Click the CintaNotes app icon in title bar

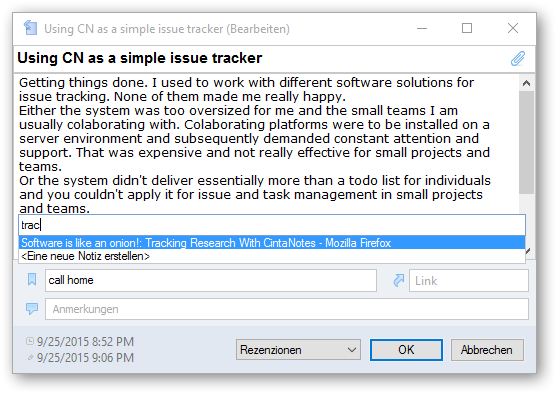[31, 28]
